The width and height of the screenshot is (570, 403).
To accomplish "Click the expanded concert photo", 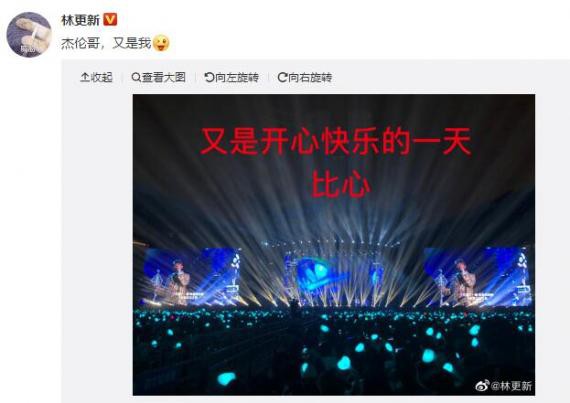I will 334,245.
